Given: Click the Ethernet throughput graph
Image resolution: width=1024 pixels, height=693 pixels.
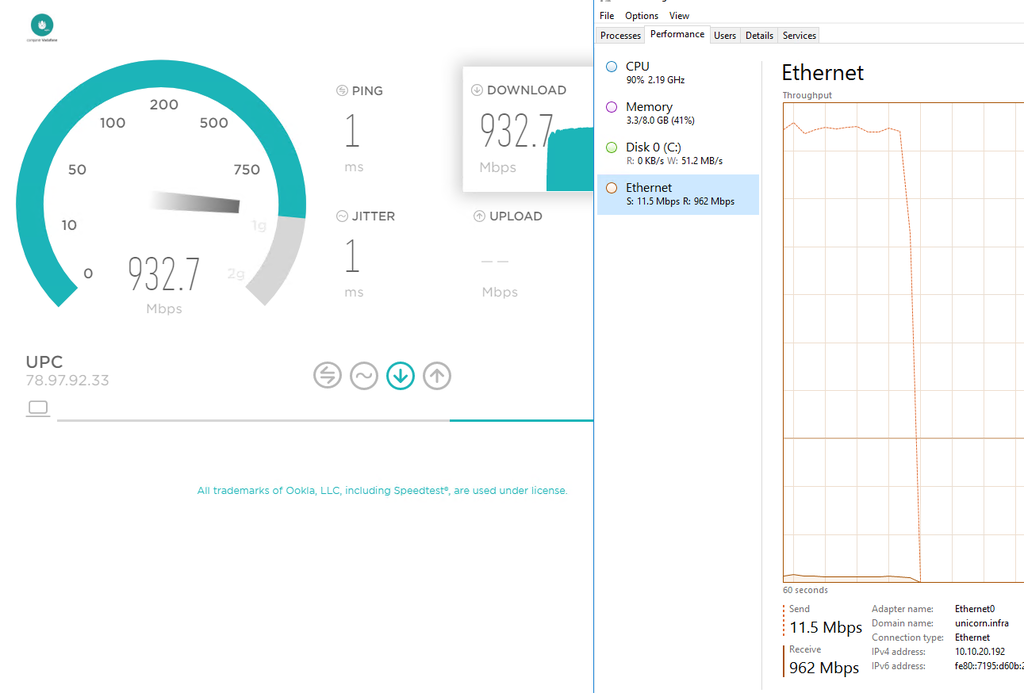Looking at the screenshot, I should tap(902, 341).
